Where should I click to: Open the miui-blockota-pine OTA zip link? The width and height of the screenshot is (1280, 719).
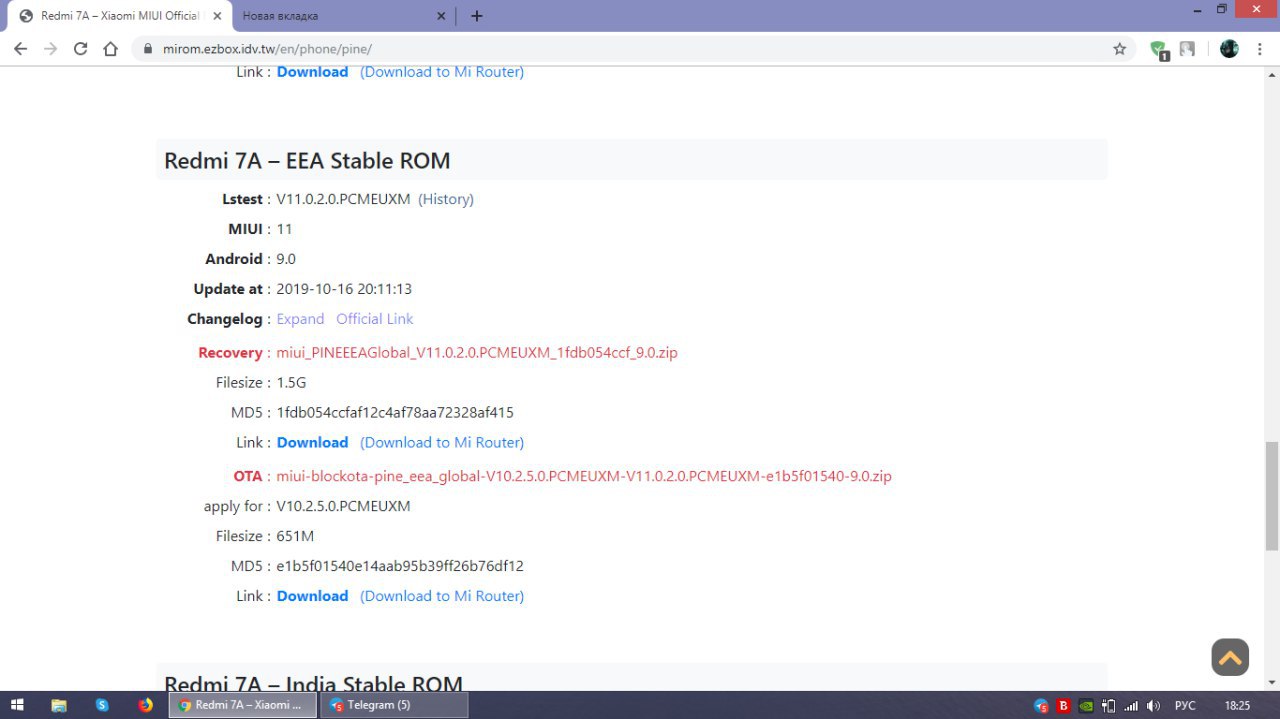click(584, 476)
